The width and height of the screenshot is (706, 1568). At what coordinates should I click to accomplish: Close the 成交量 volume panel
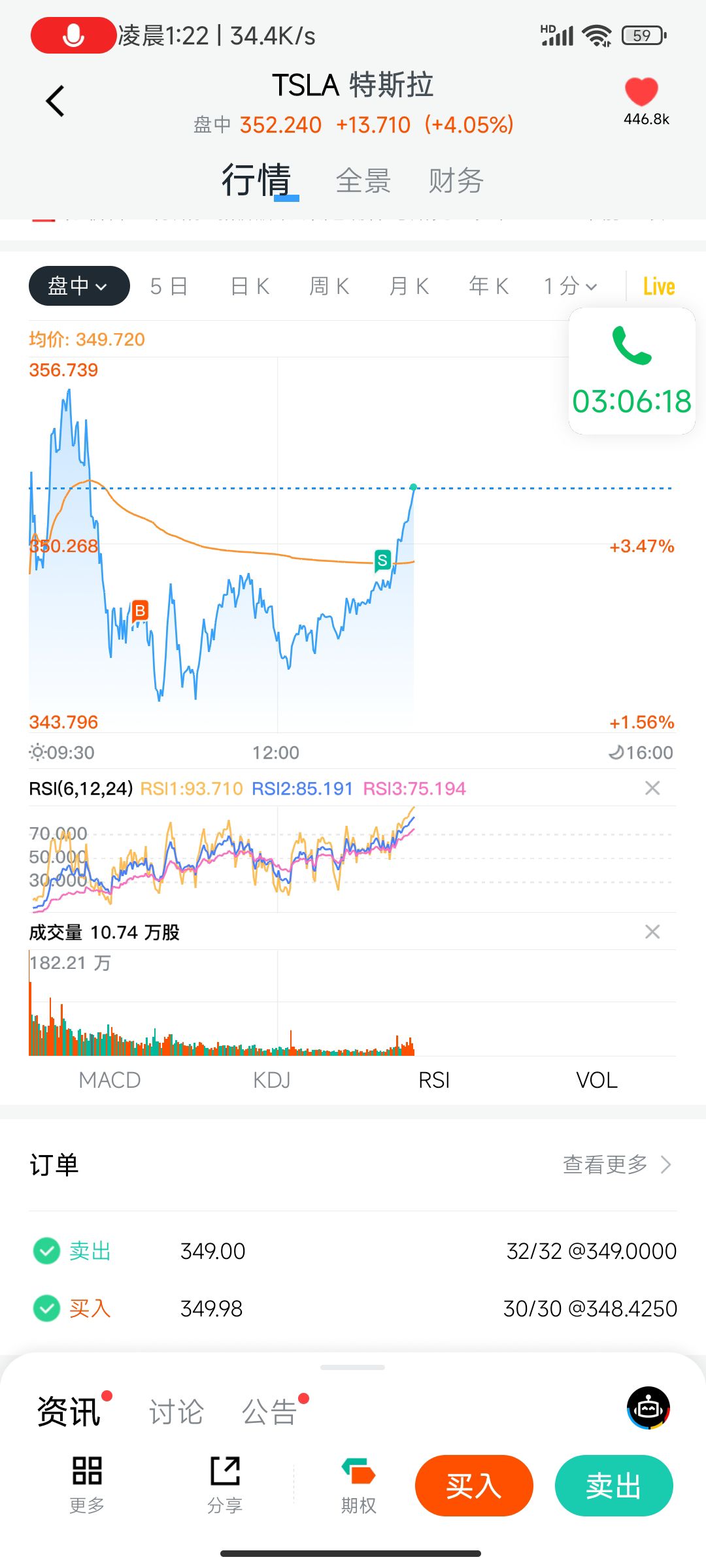tap(652, 932)
